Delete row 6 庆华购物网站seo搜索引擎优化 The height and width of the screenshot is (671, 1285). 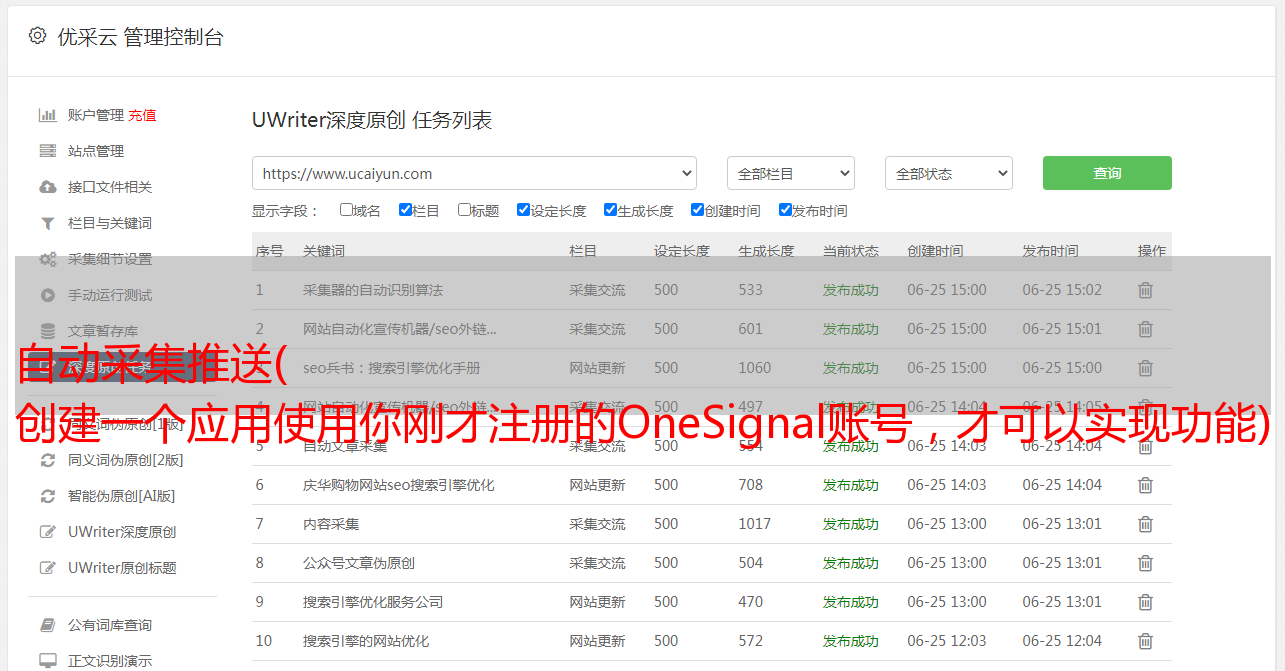[1145, 485]
